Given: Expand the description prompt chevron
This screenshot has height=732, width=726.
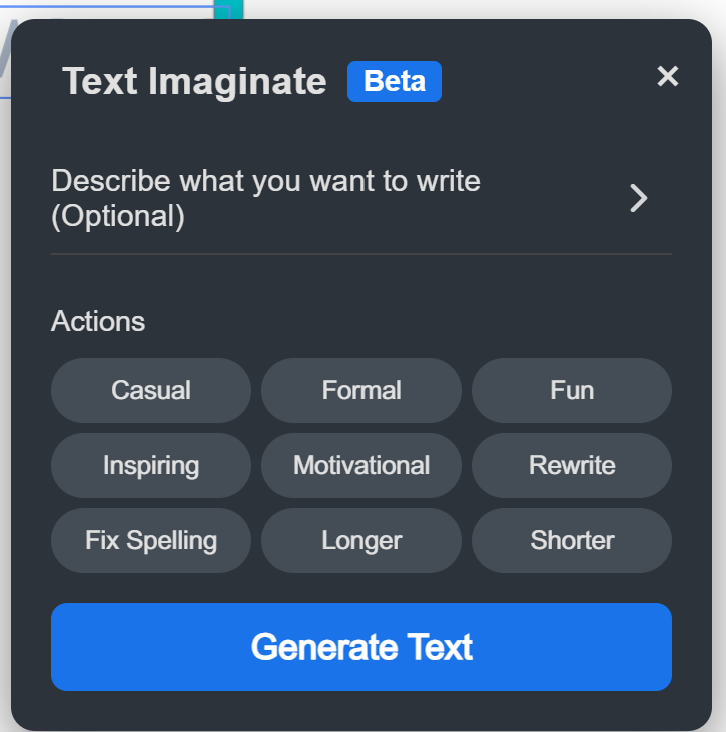Looking at the screenshot, I should [638, 198].
